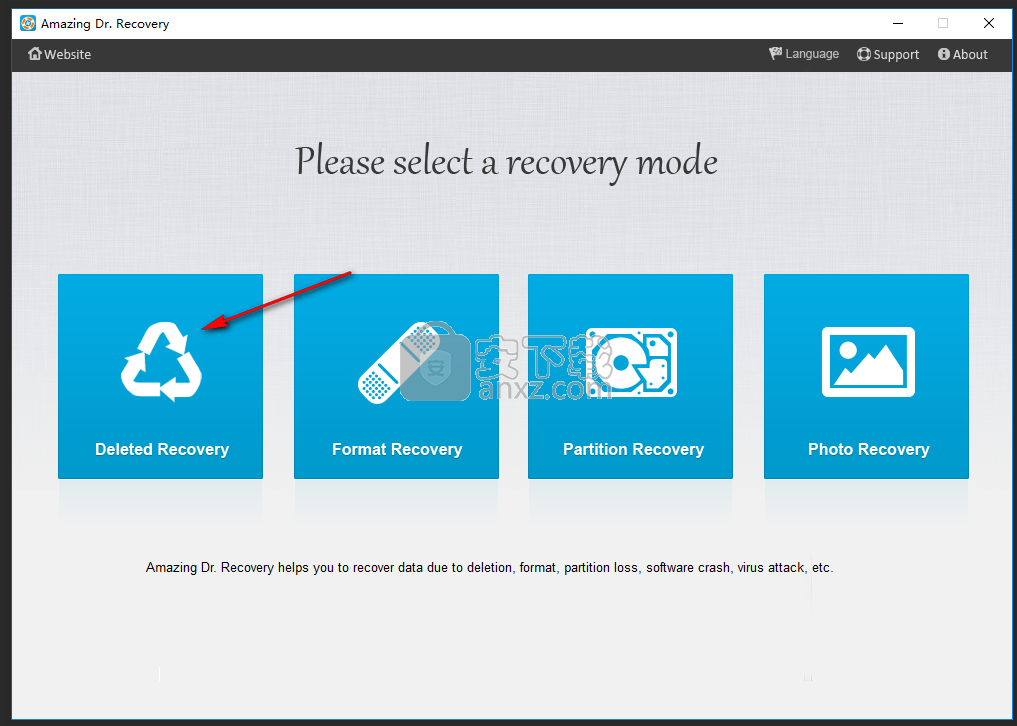Image resolution: width=1017 pixels, height=726 pixels.
Task: Click the bandage icon for Format Recovery
Action: 397,362
